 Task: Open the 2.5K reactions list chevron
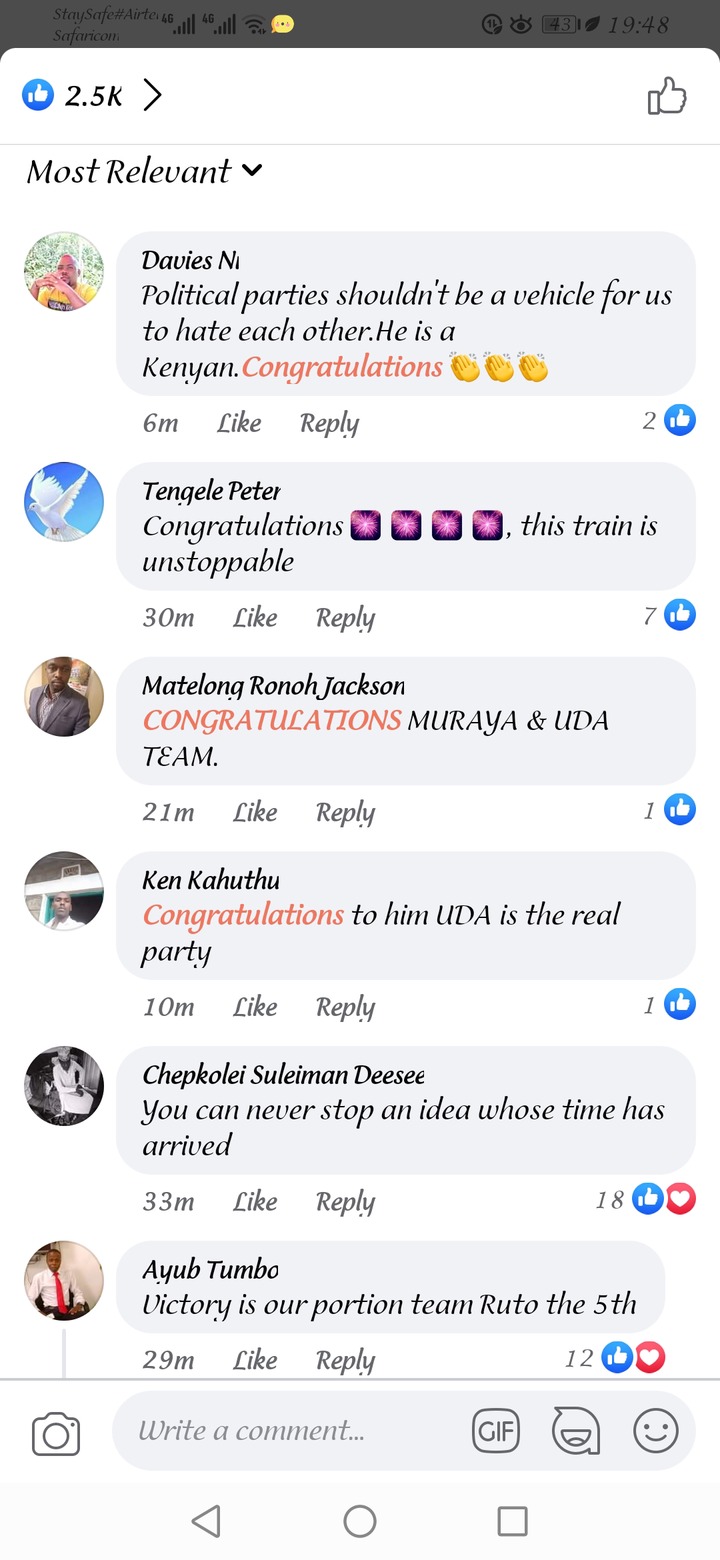[152, 96]
